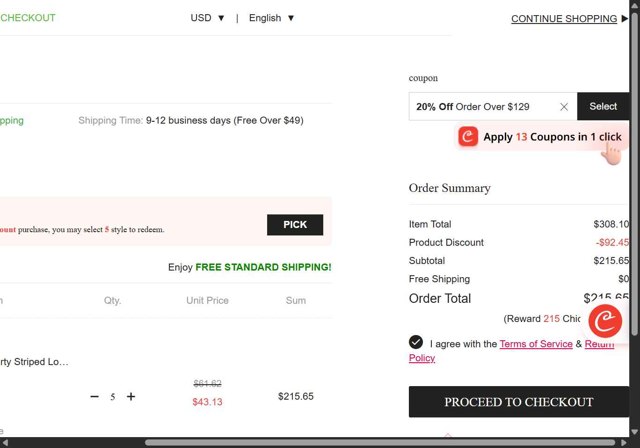Click the $43.13 discounted unit price
The height and width of the screenshot is (448, 640).
[x=207, y=402]
